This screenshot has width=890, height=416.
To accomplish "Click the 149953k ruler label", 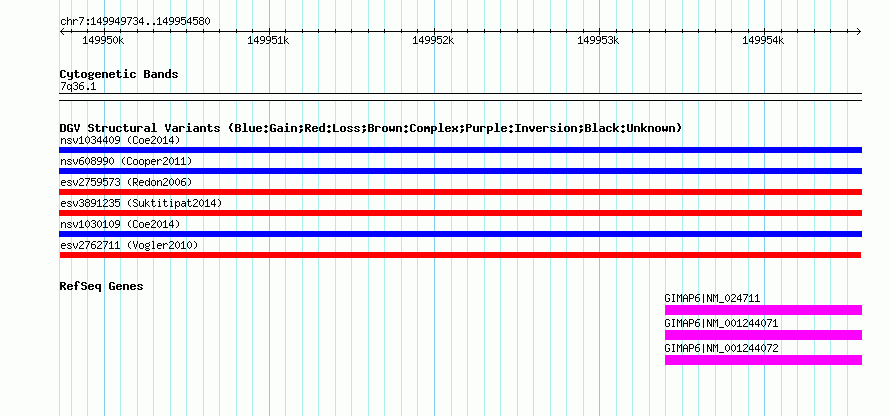I will tap(598, 40).
